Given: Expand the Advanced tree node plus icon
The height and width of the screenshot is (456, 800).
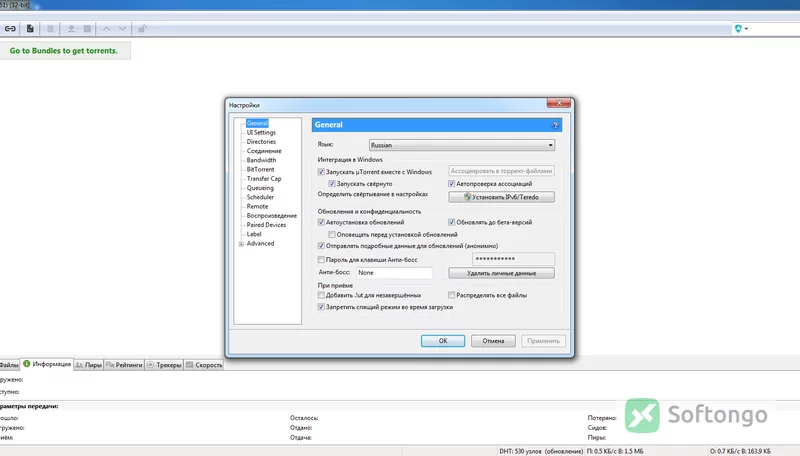Looking at the screenshot, I should pyautogui.click(x=241, y=244).
